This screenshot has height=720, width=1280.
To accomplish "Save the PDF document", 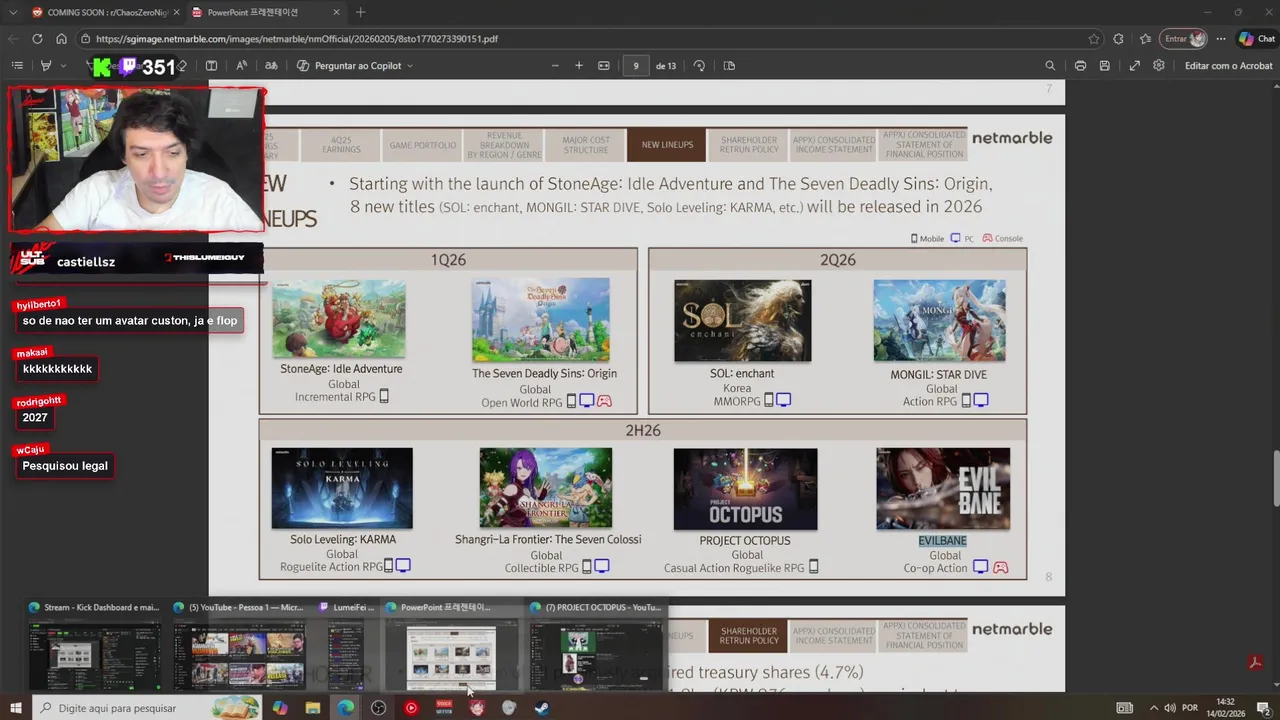I will point(1104,66).
